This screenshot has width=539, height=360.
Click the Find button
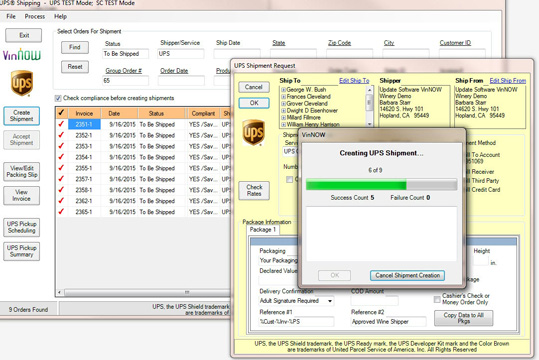point(75,47)
